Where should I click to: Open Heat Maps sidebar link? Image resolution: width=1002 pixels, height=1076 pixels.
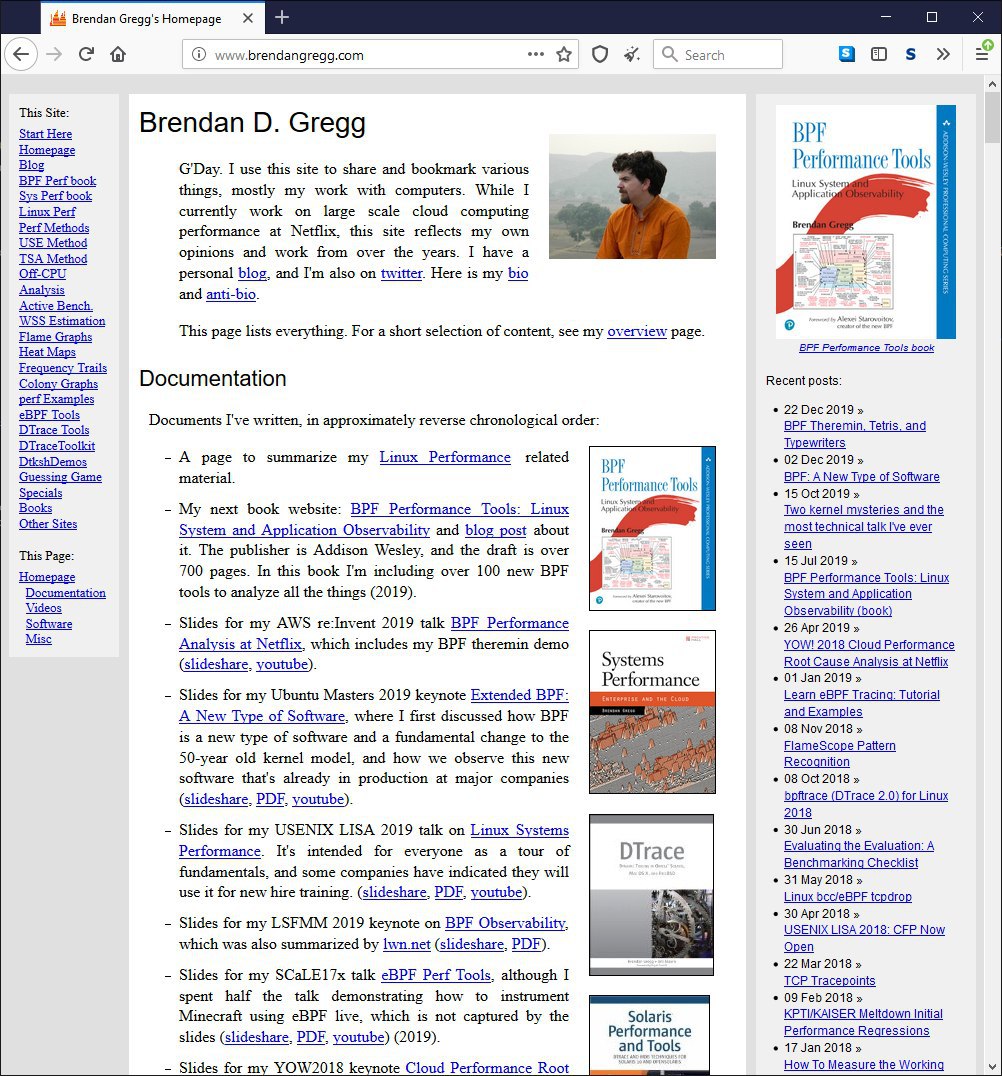click(x=47, y=352)
